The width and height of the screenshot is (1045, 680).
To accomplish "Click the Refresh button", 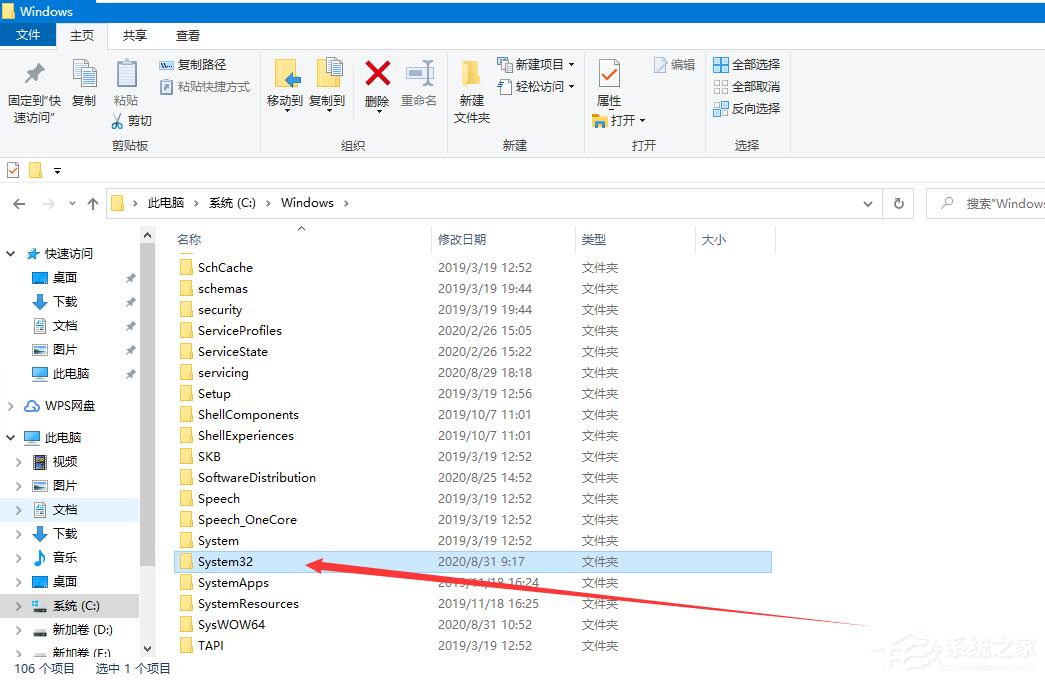I will [898, 204].
